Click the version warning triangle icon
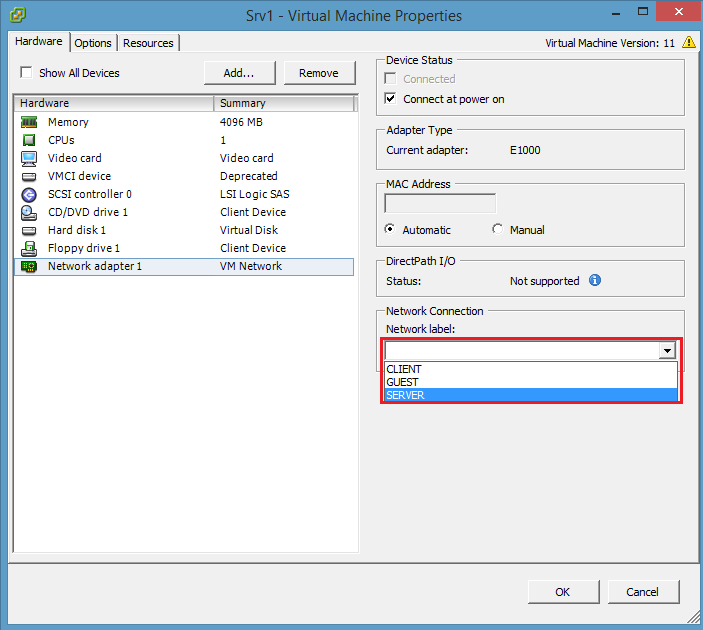The height and width of the screenshot is (630, 703). point(689,43)
